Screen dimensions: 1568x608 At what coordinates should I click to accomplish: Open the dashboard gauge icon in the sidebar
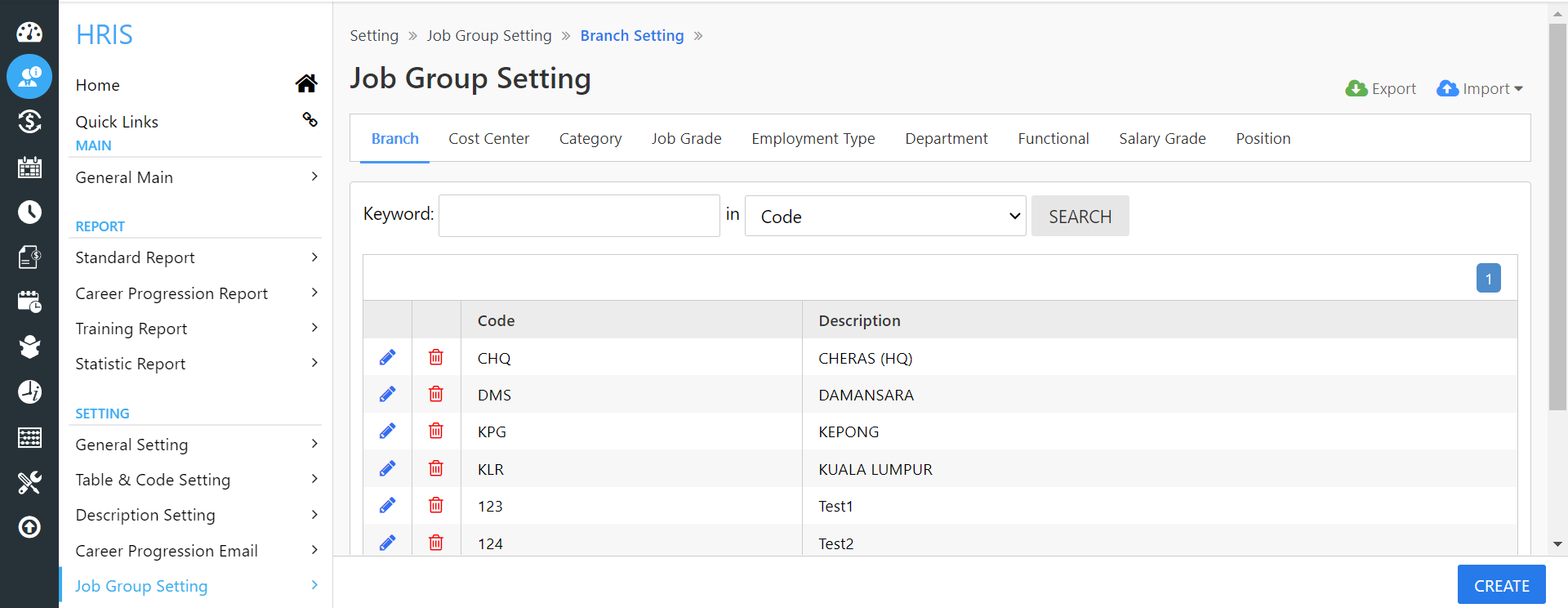click(29, 33)
